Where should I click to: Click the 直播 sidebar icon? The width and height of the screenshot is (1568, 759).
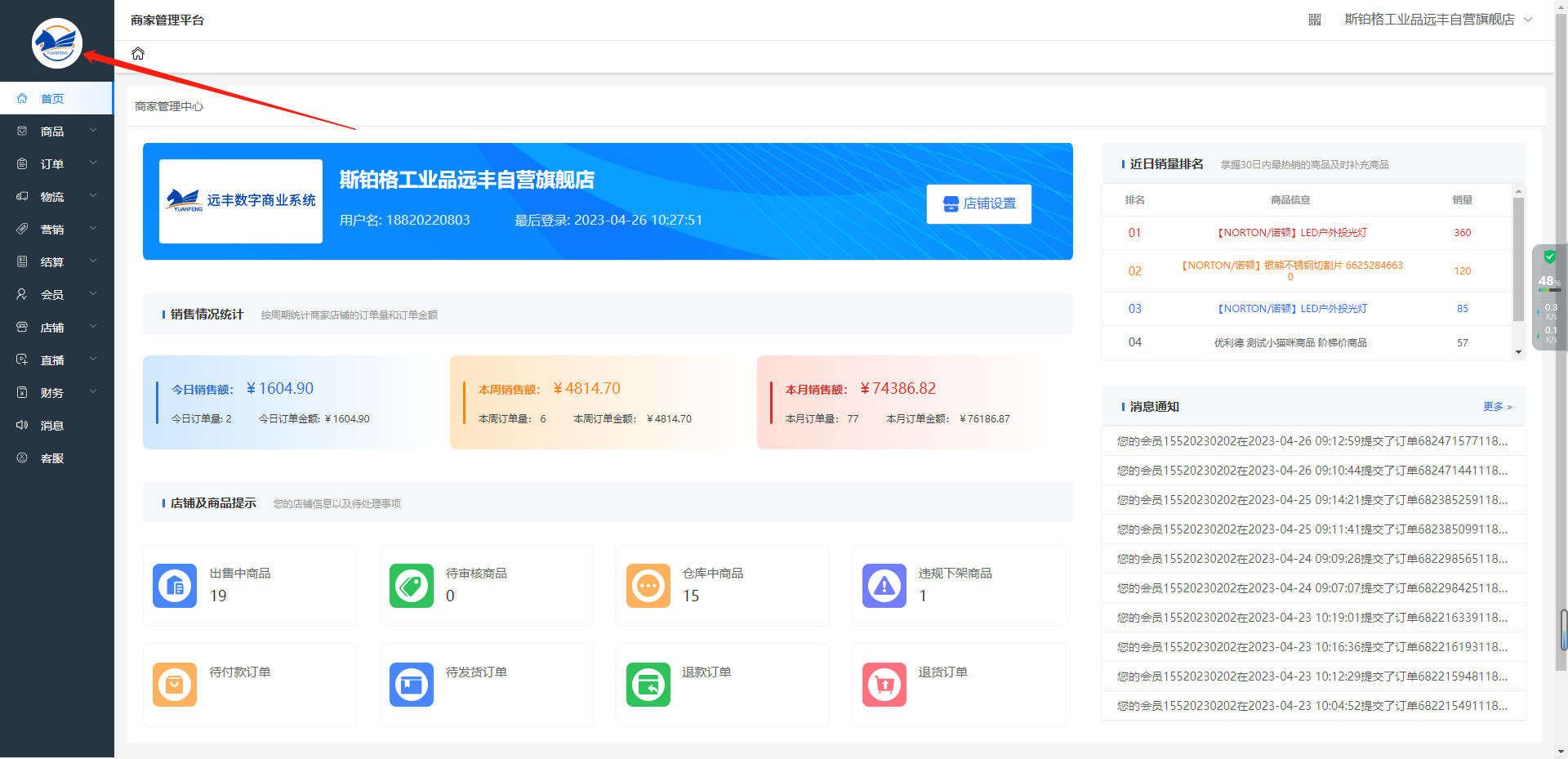coord(22,360)
